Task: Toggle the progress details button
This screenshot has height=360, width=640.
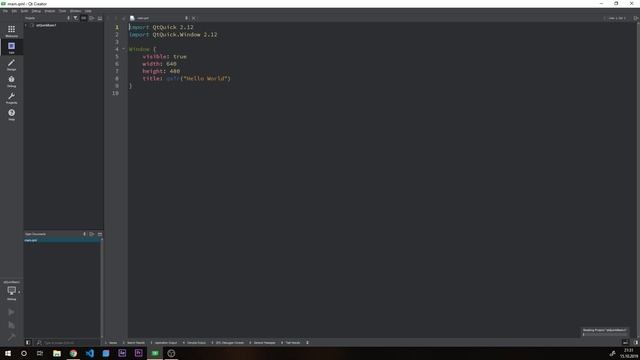Action: coord(625,342)
